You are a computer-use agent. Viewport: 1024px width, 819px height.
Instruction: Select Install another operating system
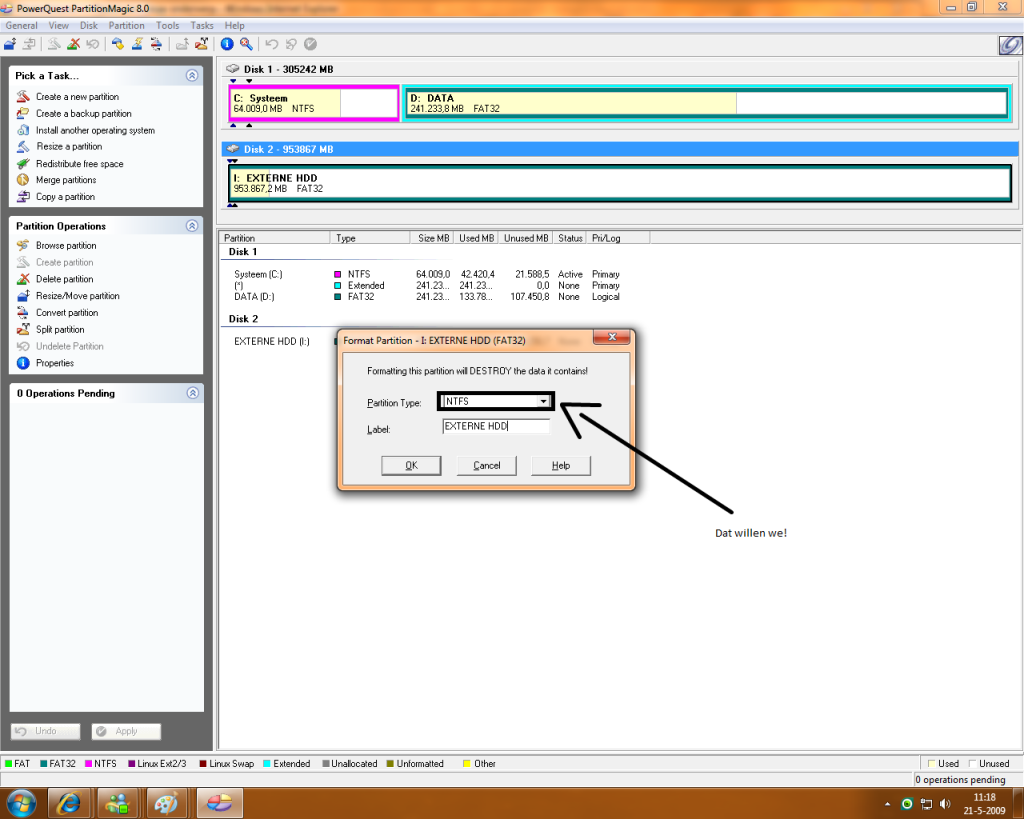pyautogui.click(x=95, y=130)
